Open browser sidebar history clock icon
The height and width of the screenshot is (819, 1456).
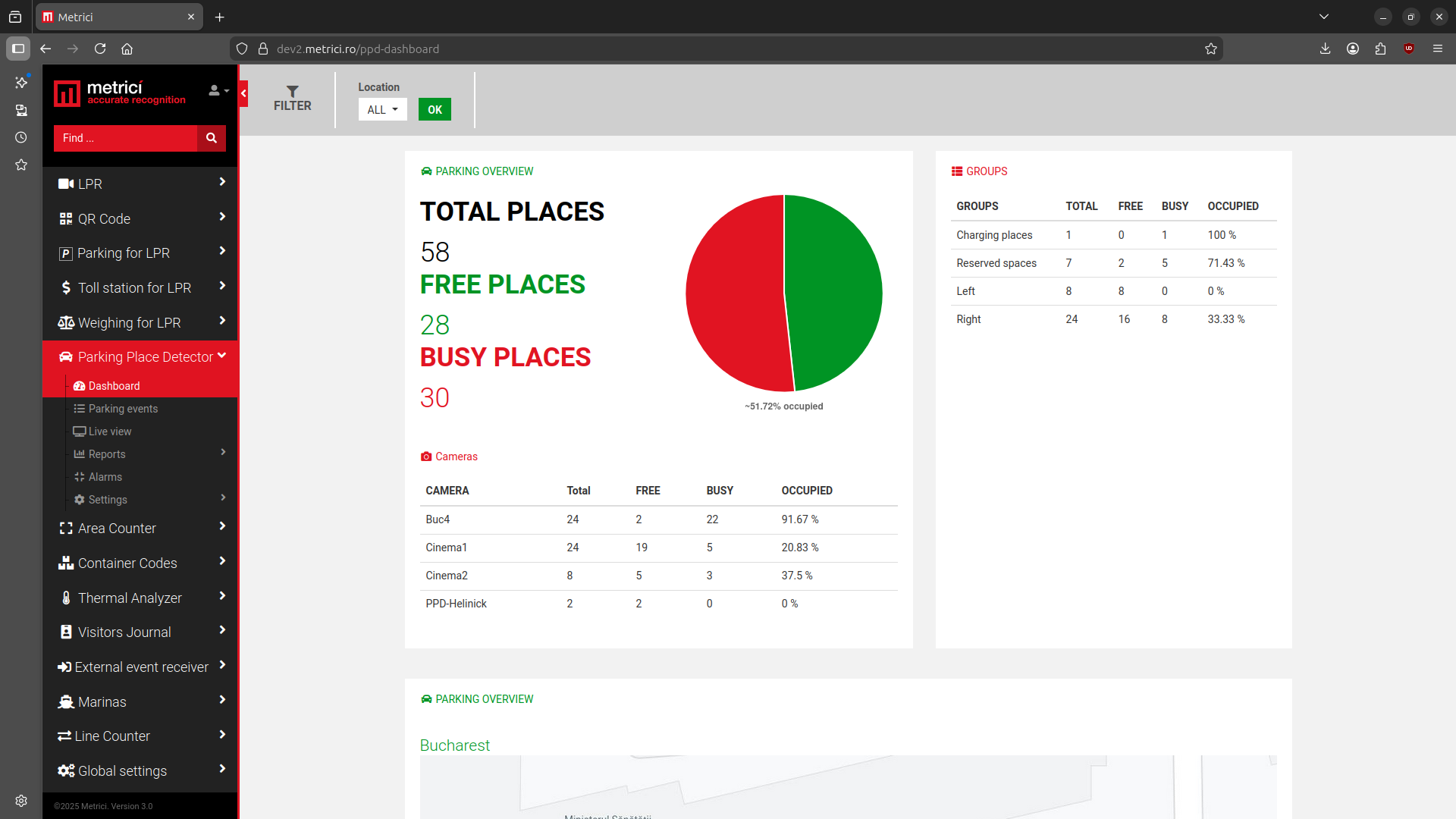tap(21, 137)
